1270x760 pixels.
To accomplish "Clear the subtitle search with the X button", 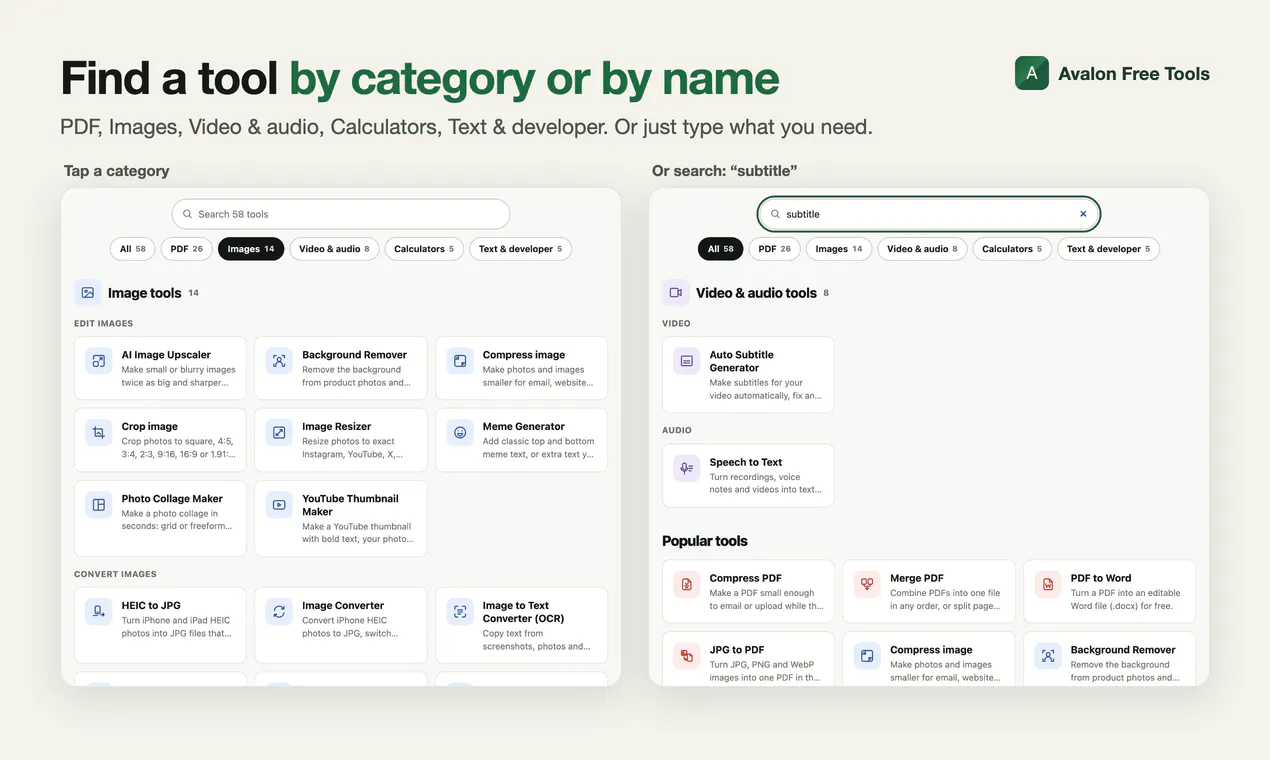I will coord(1083,214).
